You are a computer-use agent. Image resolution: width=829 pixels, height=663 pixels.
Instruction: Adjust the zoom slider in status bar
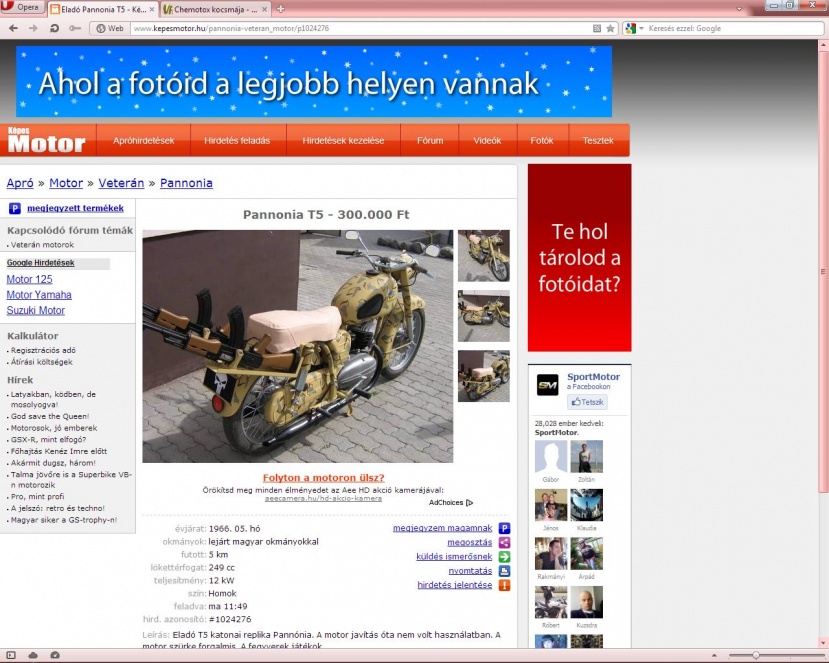[757, 655]
